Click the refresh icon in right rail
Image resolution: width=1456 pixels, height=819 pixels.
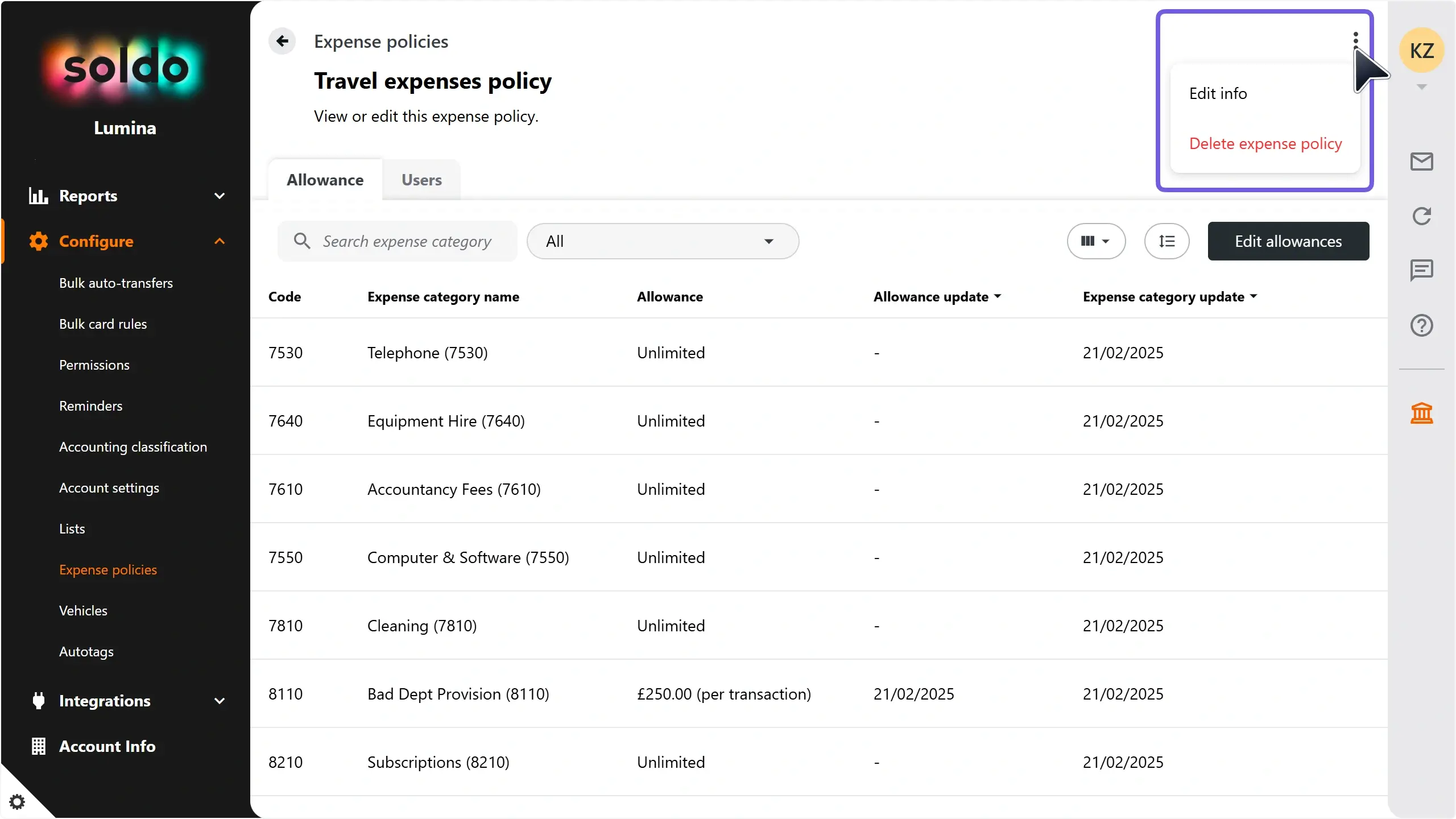[x=1421, y=216]
